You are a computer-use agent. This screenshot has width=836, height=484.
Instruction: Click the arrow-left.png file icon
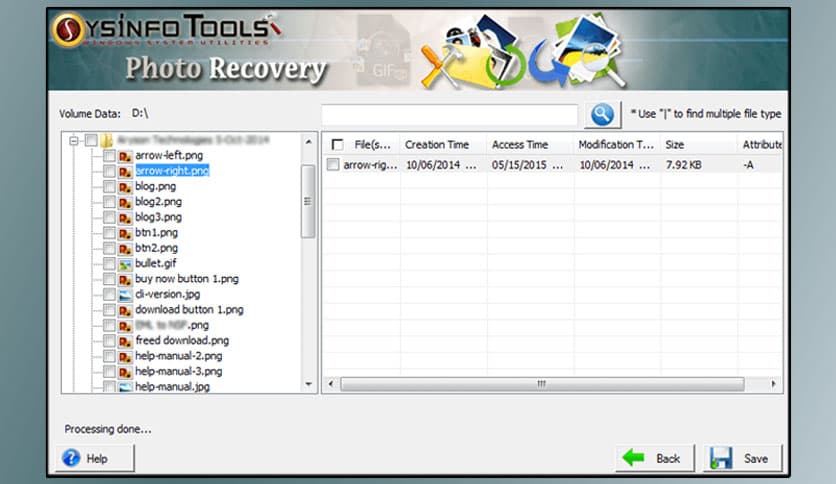(125, 156)
